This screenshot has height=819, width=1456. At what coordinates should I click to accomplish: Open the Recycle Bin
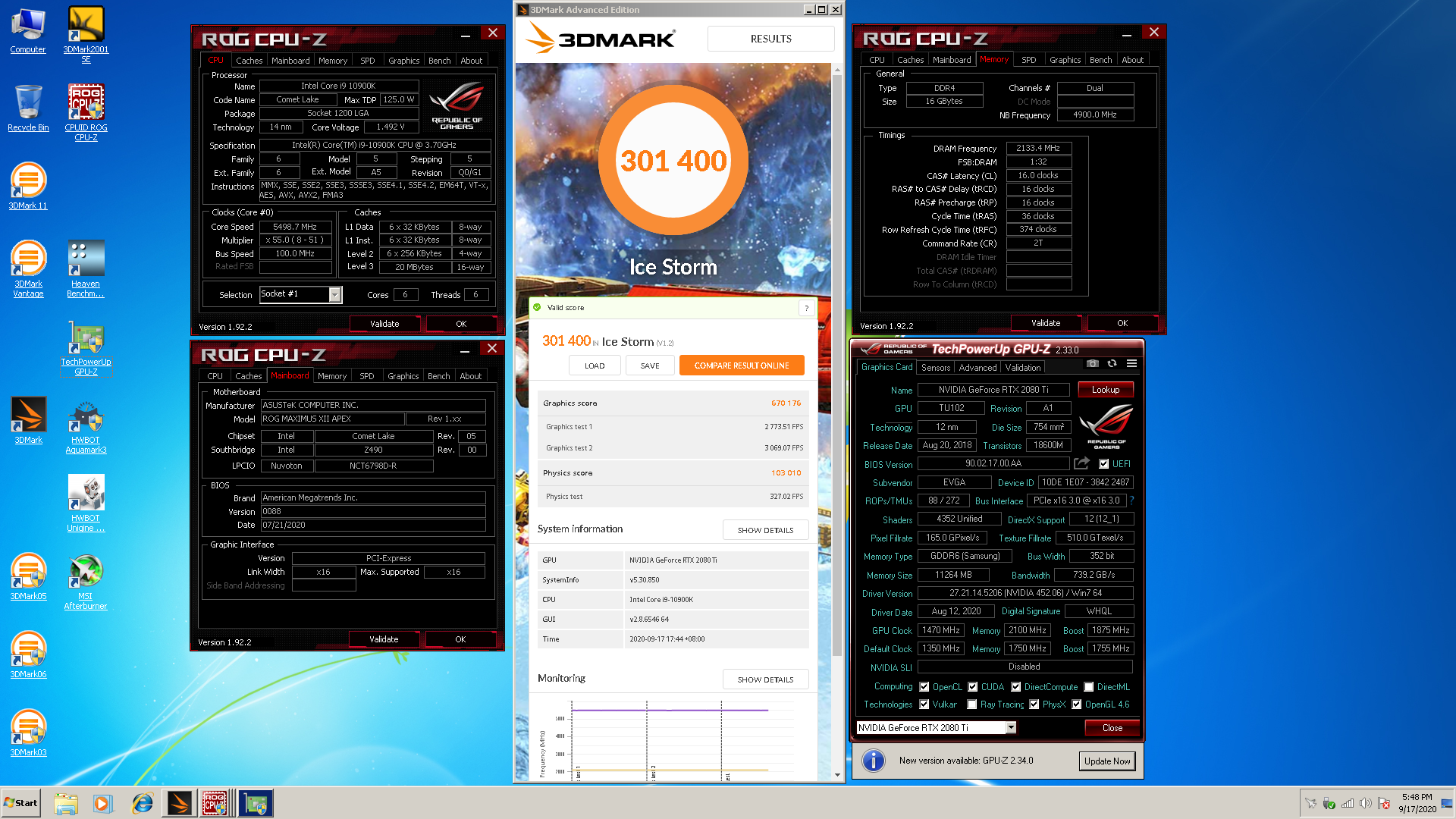pos(28,108)
